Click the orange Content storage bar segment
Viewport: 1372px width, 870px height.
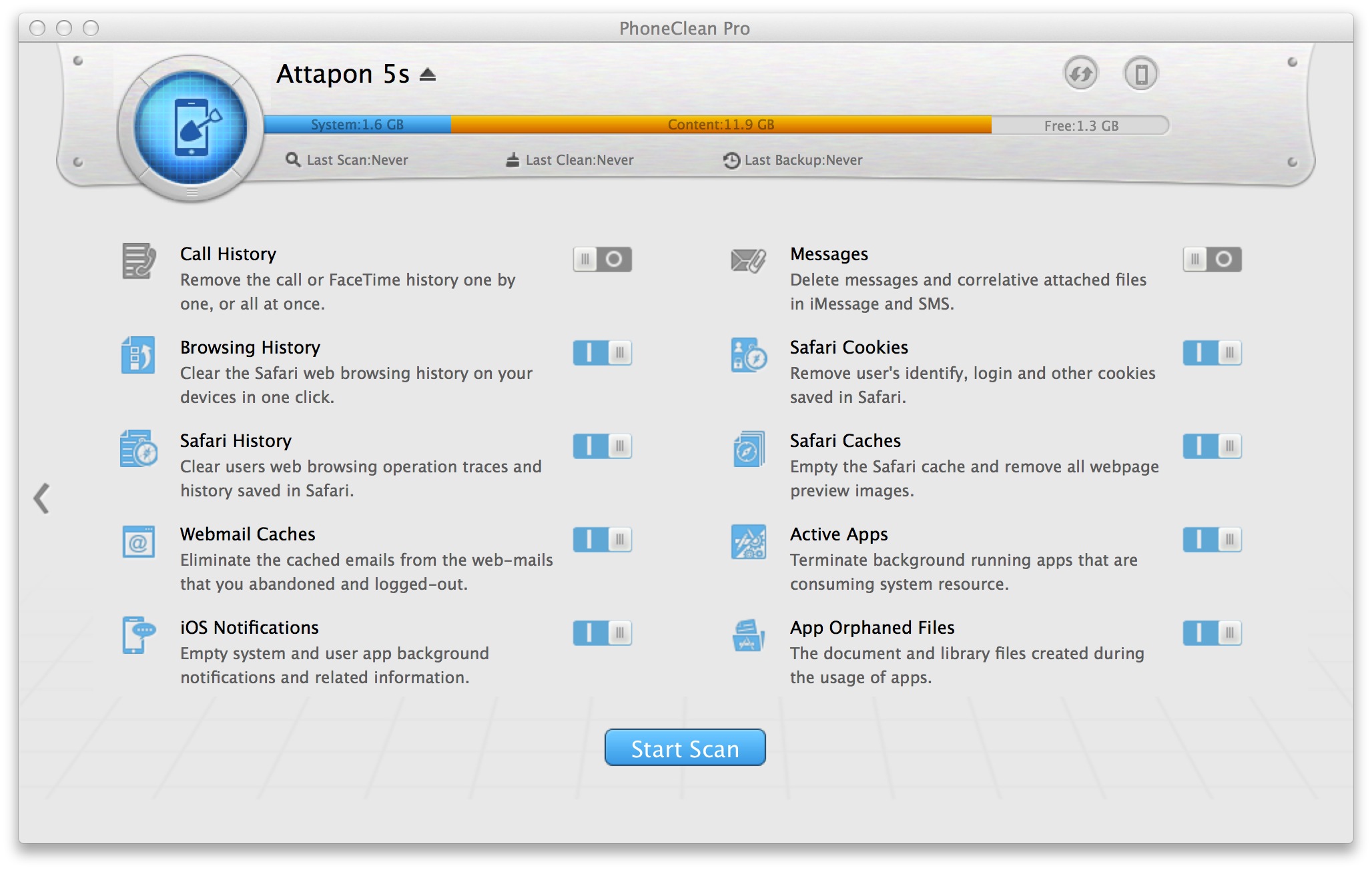(721, 125)
